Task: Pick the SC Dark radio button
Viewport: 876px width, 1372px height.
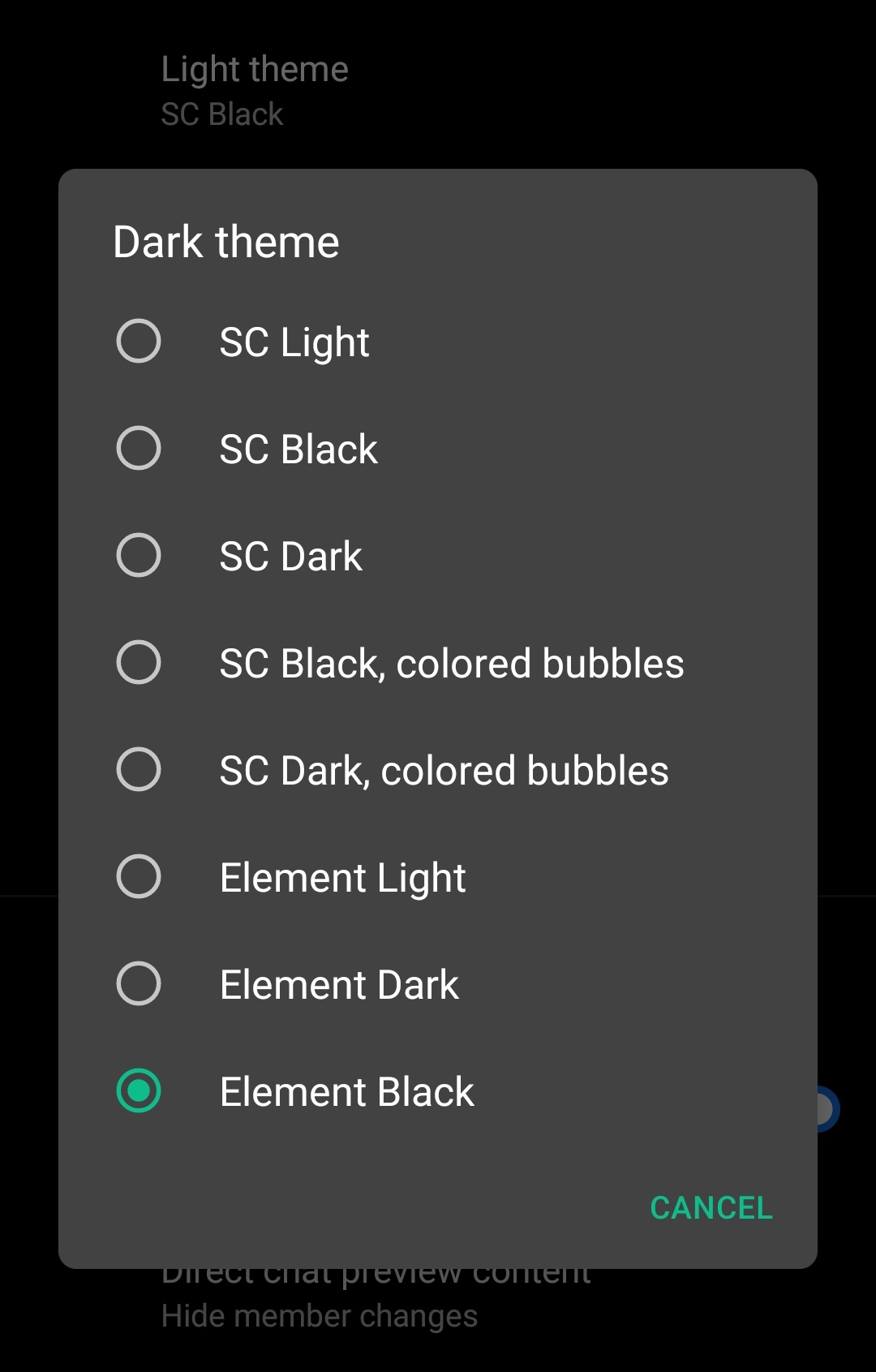Action: pyautogui.click(x=139, y=555)
